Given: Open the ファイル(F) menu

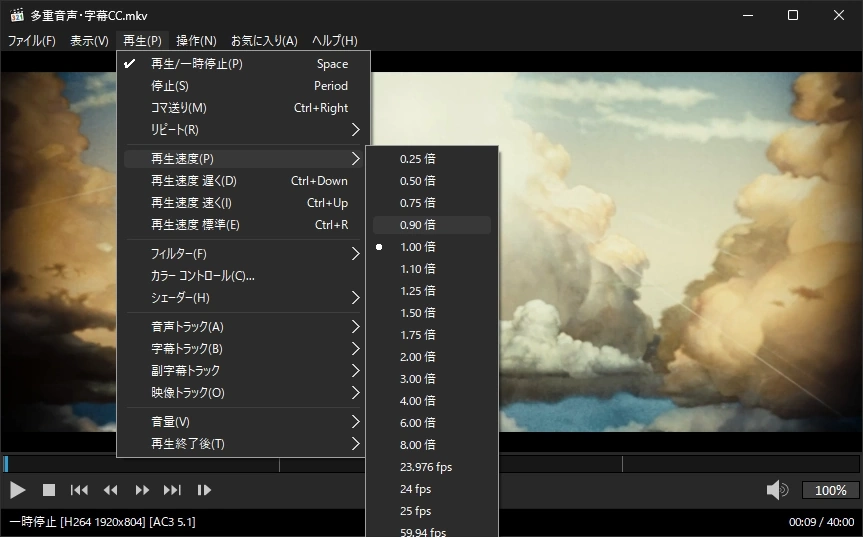Looking at the screenshot, I should point(31,41).
